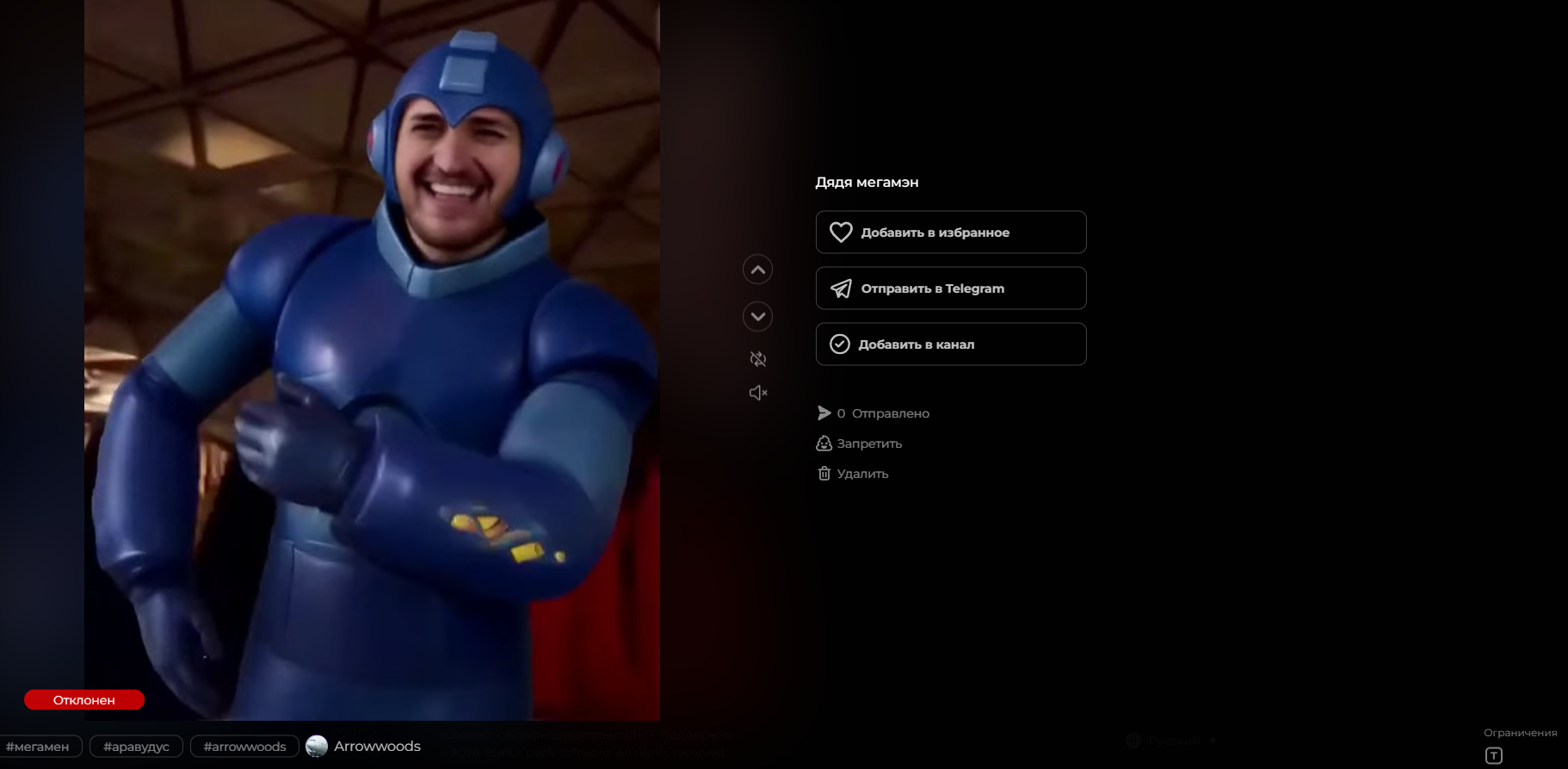Delete the video with Удалить
Viewport: 1568px width, 769px height.
852,474
